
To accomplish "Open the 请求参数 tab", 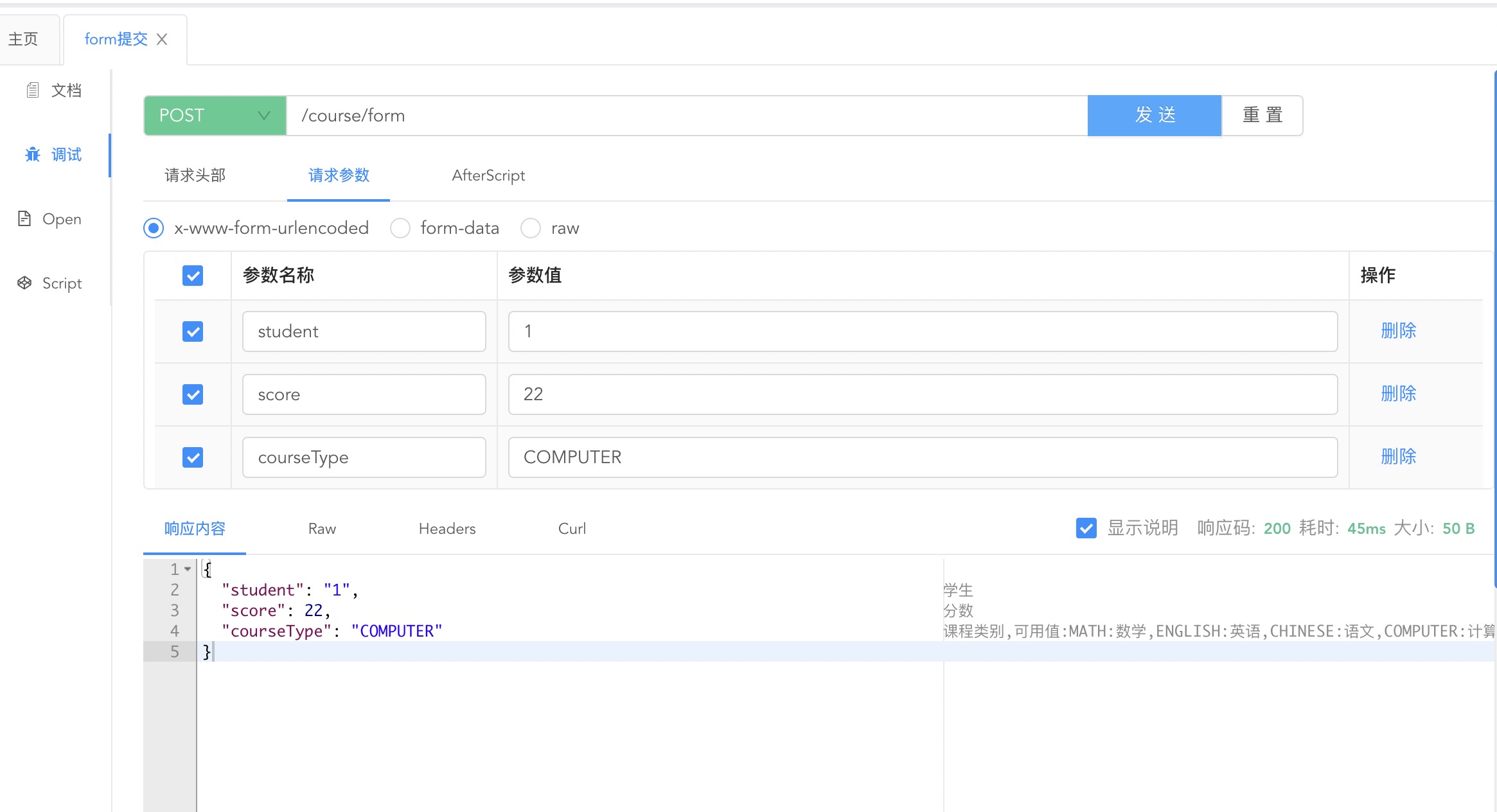I will 339,175.
